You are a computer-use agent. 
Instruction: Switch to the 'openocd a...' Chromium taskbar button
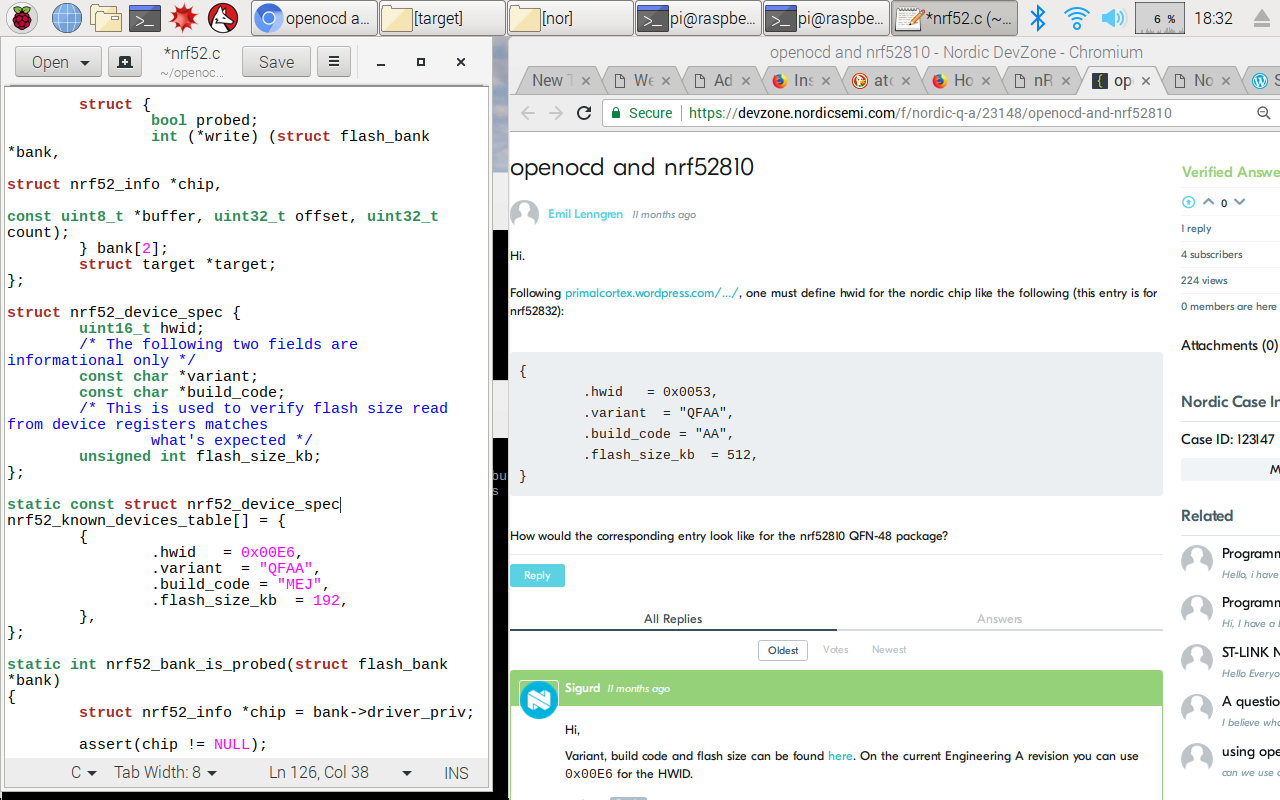(x=314, y=18)
